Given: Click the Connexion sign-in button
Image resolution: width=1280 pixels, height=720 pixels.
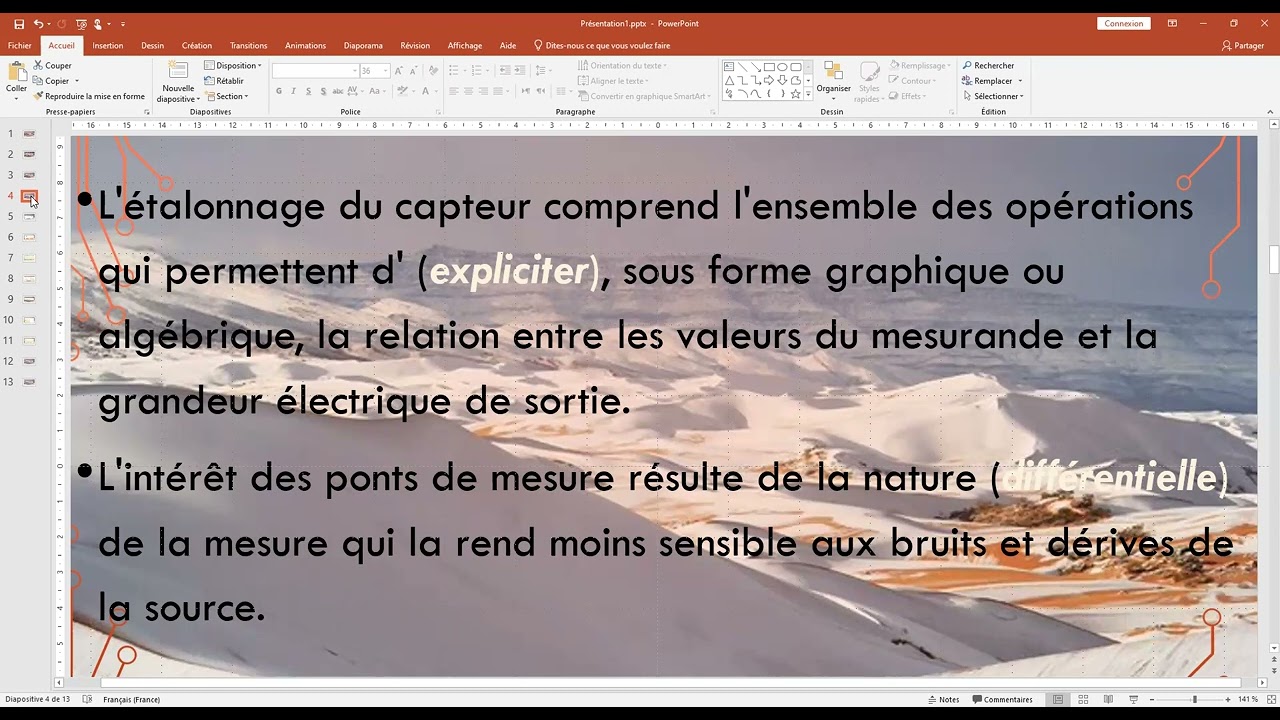Looking at the screenshot, I should click(x=1123, y=23).
